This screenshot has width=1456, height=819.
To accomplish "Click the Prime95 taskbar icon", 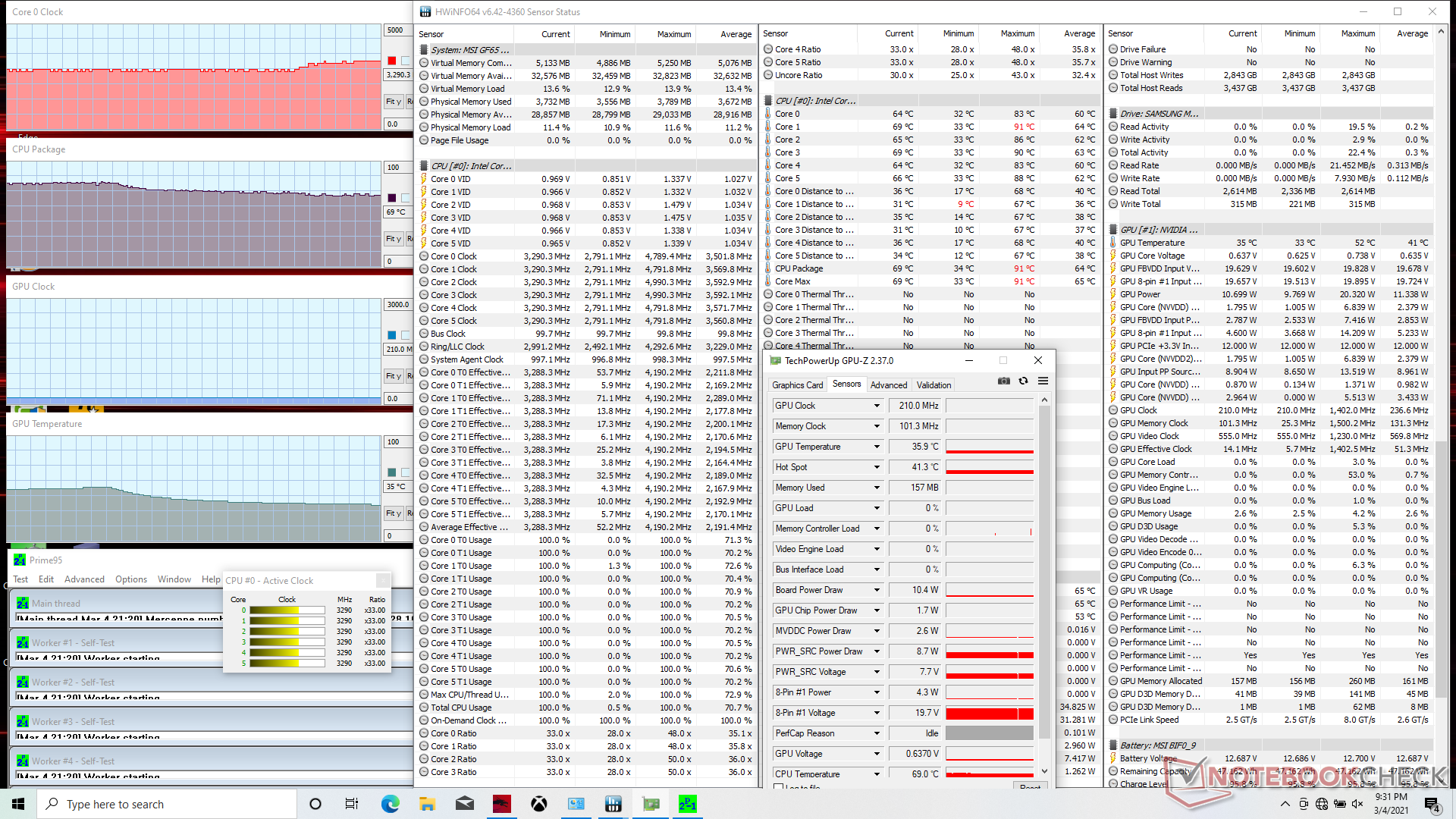I will click(x=687, y=804).
